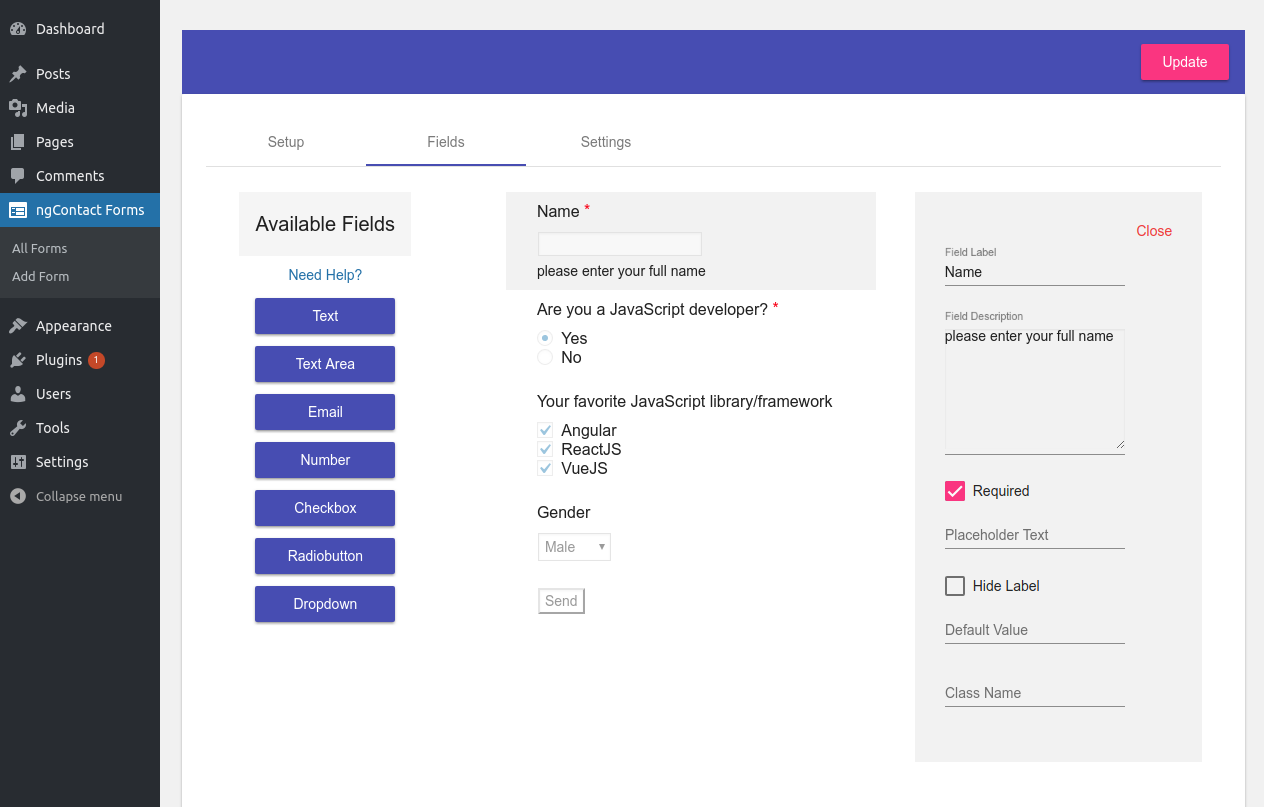
Task: Open the Media menu item
Action: [80, 108]
